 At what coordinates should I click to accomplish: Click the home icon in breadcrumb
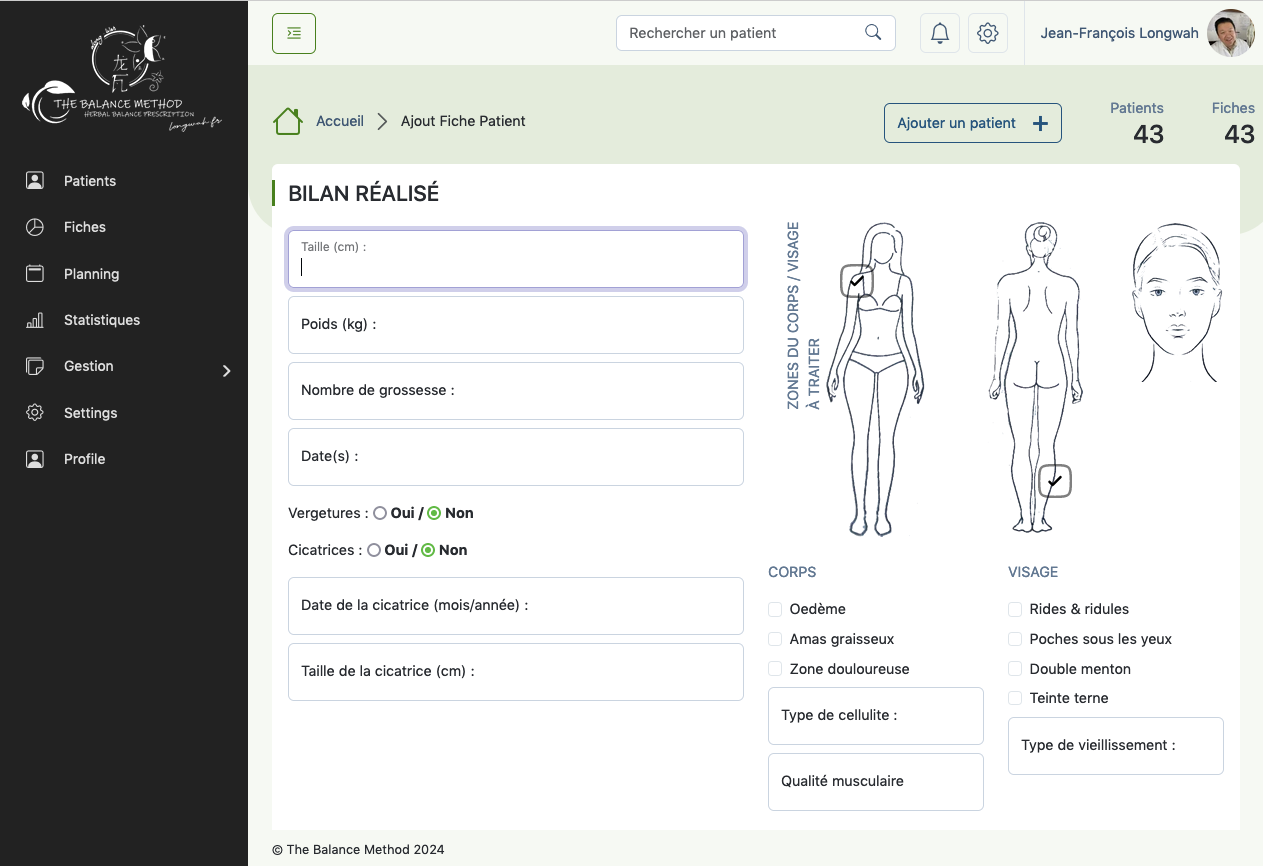288,121
